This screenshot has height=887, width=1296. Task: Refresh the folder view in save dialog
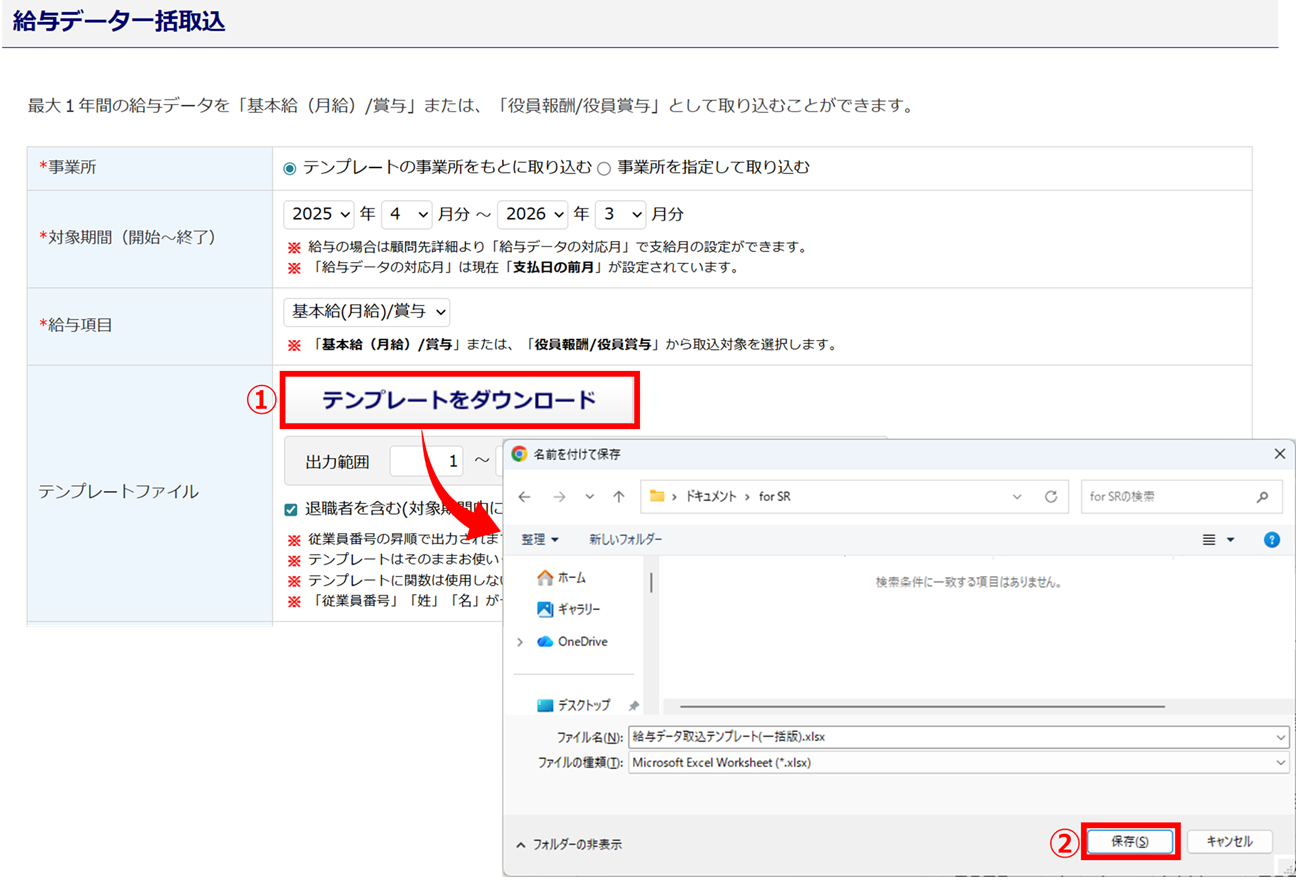click(x=1050, y=497)
